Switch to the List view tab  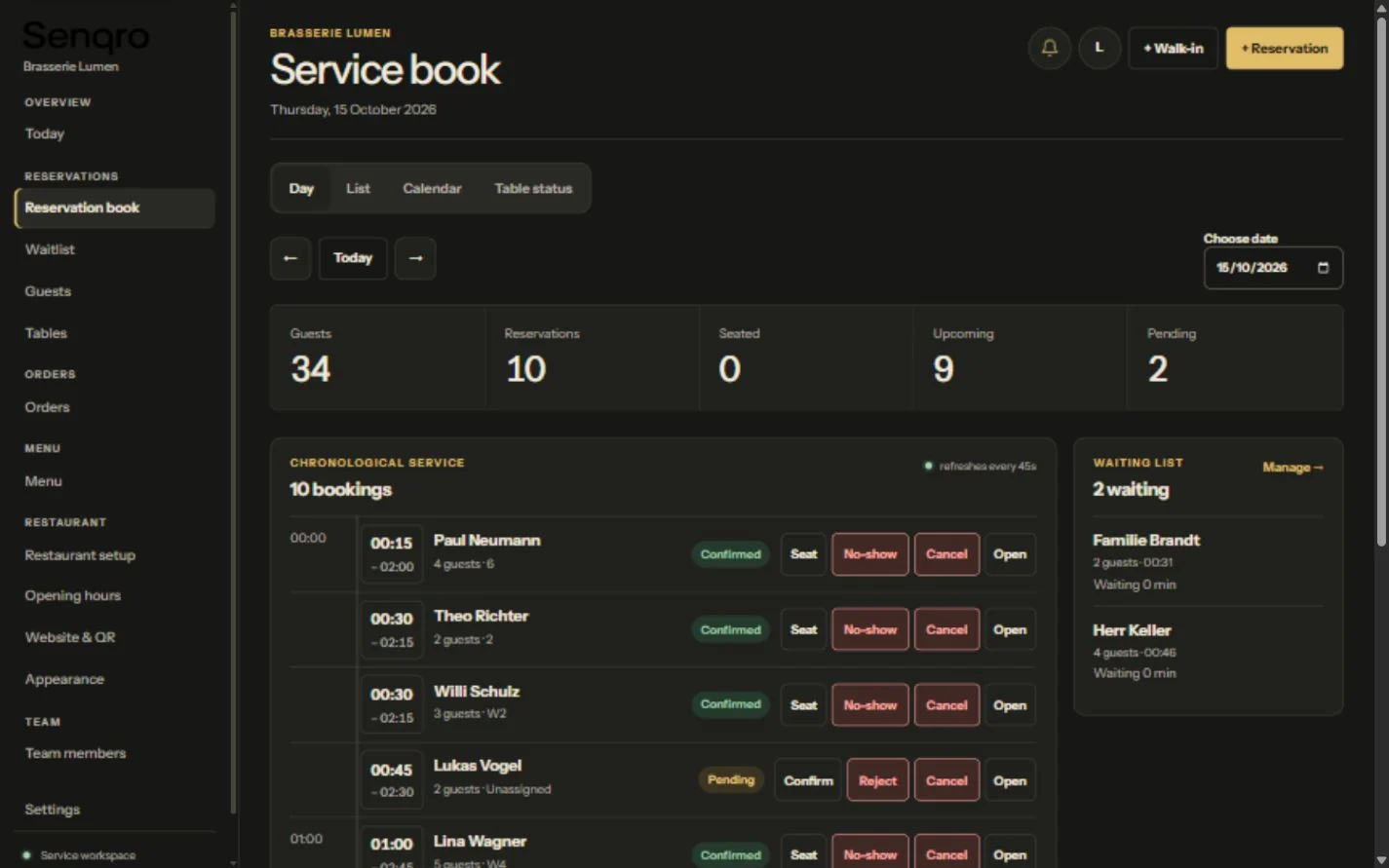(358, 188)
